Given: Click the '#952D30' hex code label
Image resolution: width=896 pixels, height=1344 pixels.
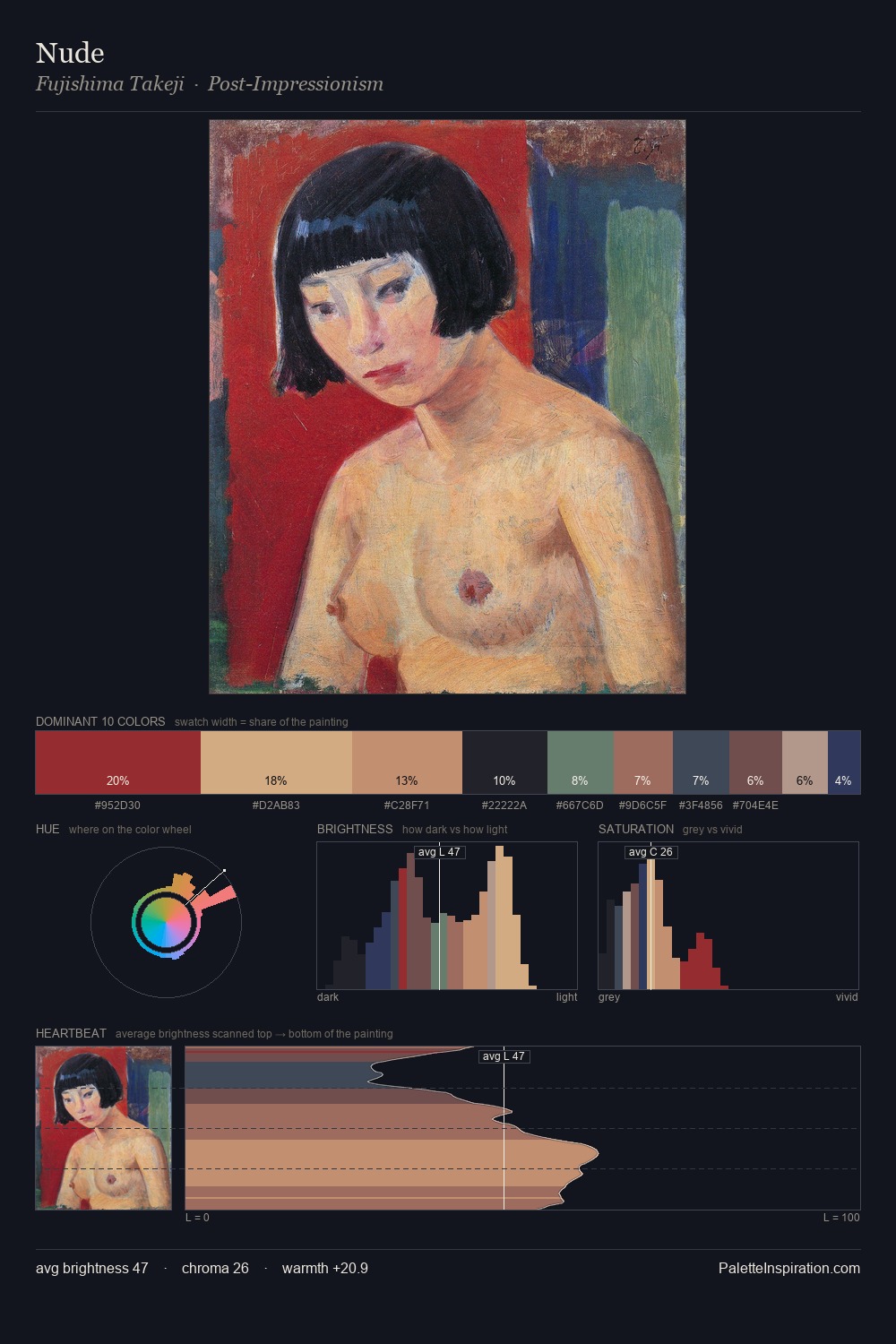Looking at the screenshot, I should pos(117,805).
